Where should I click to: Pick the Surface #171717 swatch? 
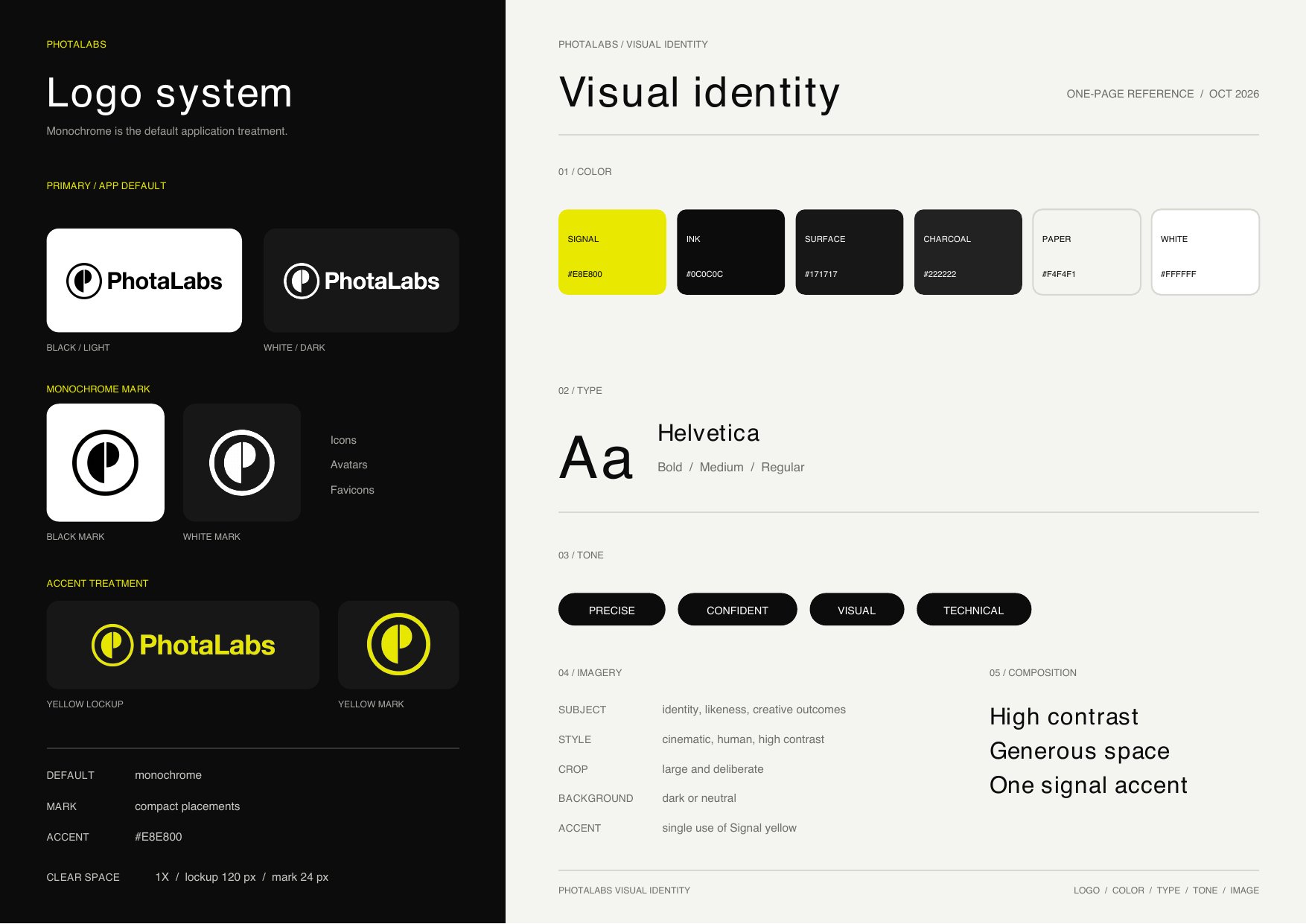[849, 252]
